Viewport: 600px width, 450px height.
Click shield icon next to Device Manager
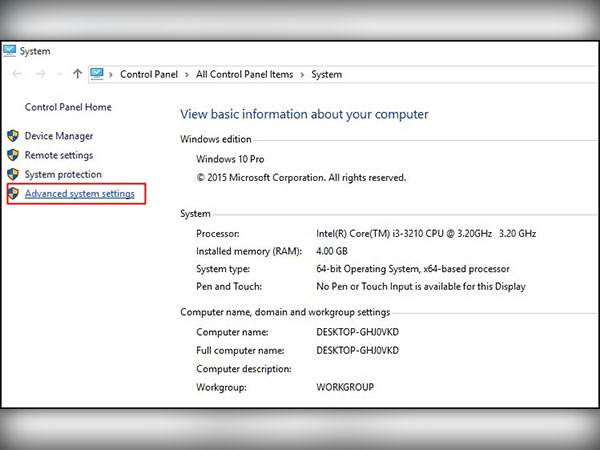(x=13, y=135)
